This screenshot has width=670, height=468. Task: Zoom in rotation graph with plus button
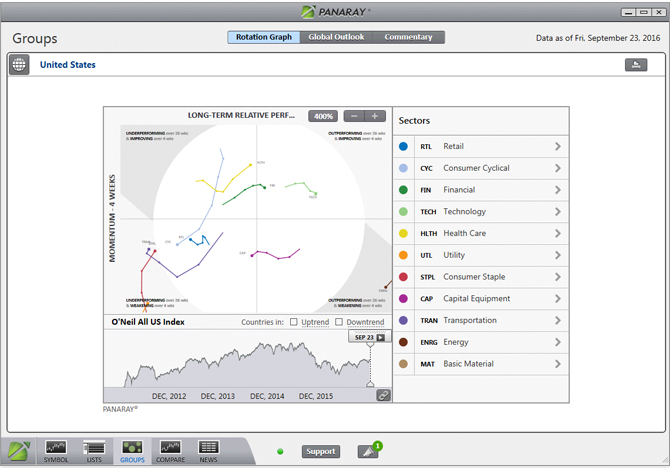375,116
